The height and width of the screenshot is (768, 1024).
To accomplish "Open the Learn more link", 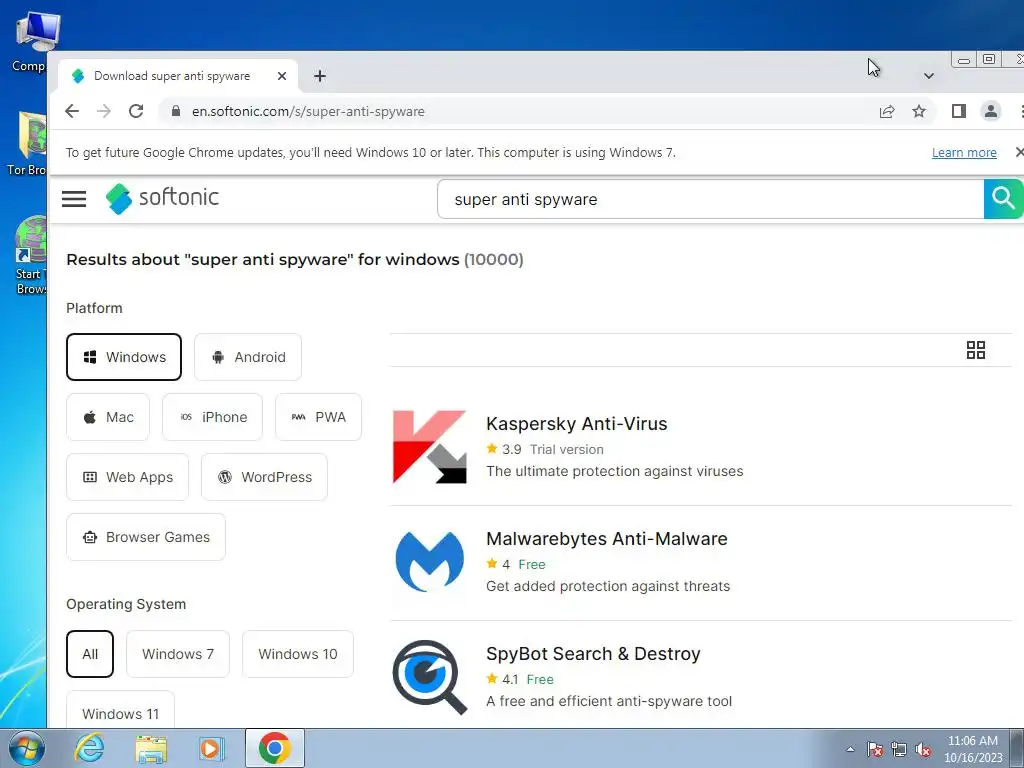I will point(964,153).
